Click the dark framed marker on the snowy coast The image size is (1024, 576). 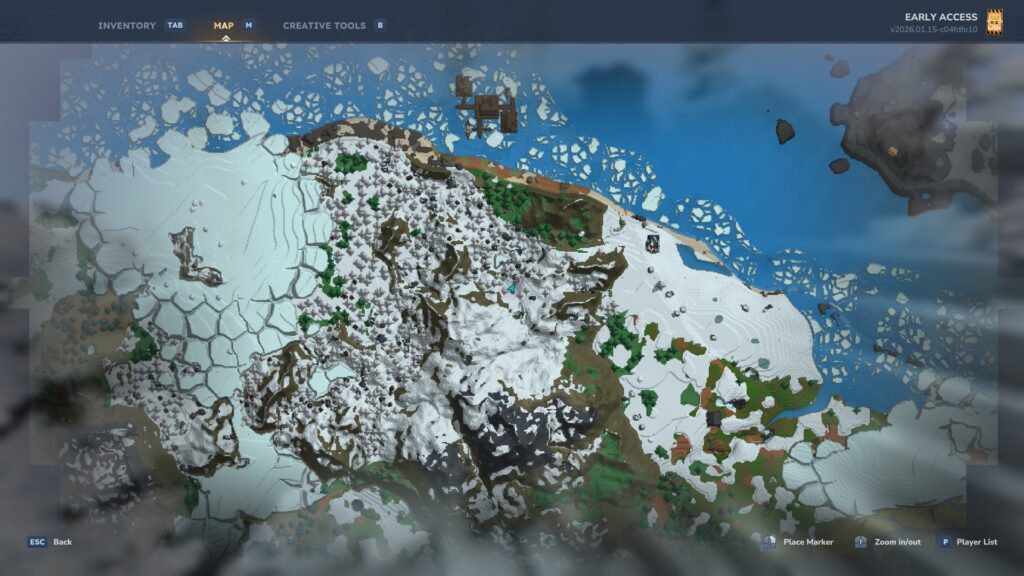(652, 244)
